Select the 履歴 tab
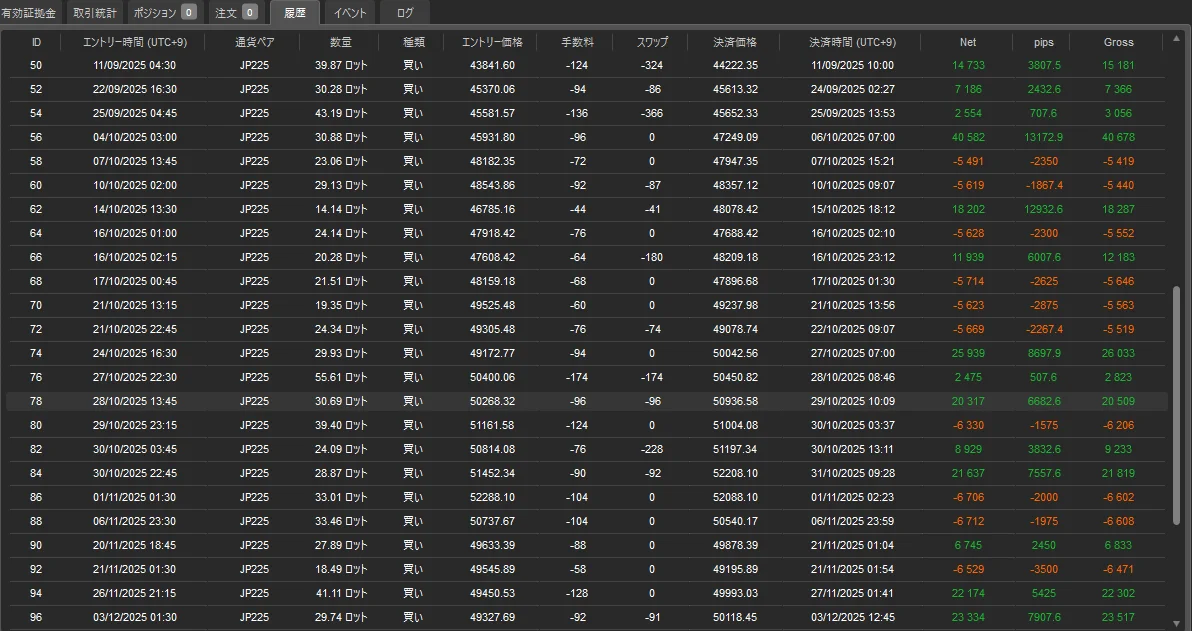 (294, 13)
